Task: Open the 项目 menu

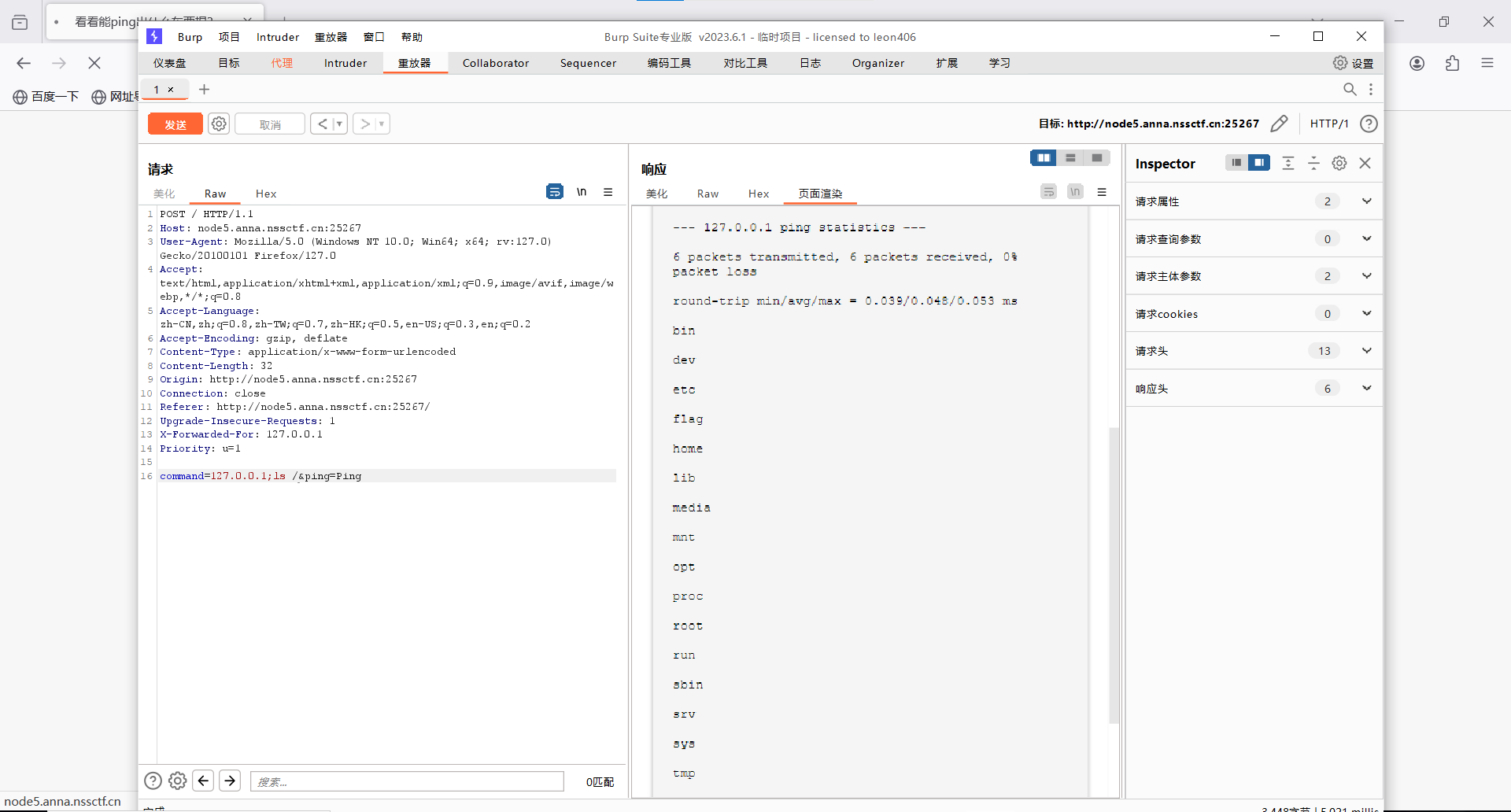Action: [229, 37]
